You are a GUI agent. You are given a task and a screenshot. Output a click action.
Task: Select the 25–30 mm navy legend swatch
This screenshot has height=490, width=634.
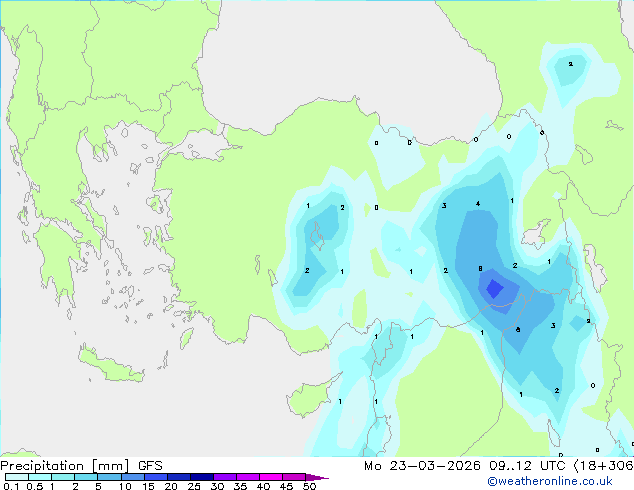coord(202,477)
